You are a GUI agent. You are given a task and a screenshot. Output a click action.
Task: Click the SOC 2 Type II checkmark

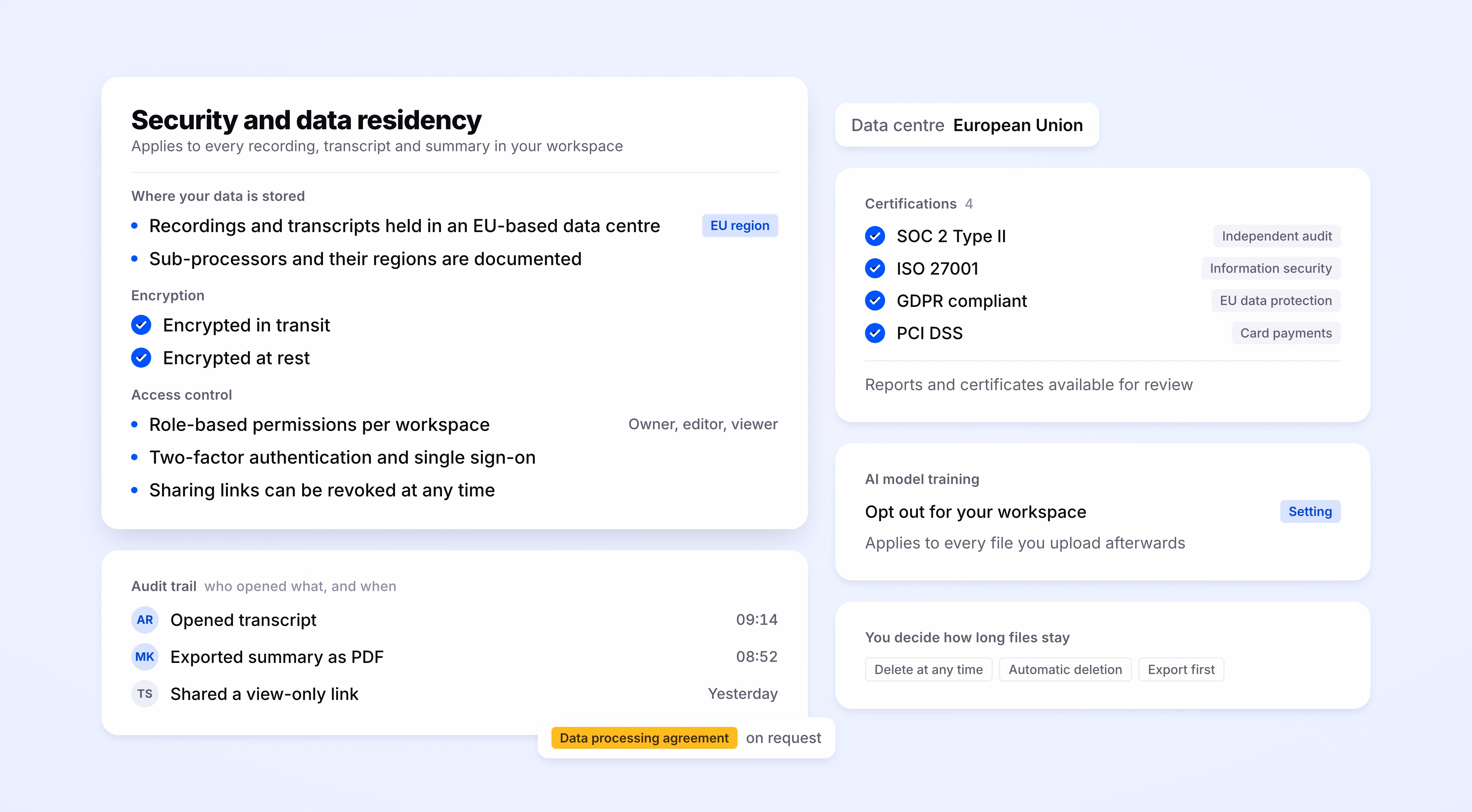pyautogui.click(x=875, y=236)
